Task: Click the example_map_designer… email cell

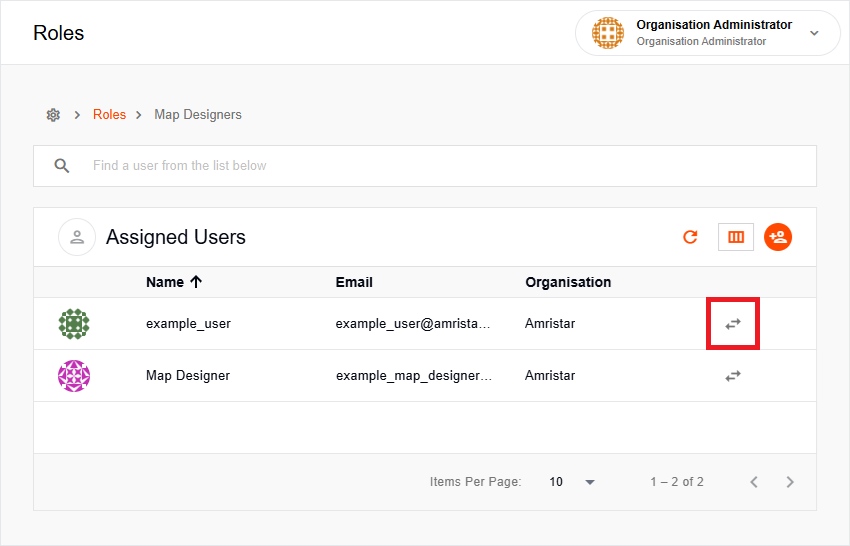Action: pyautogui.click(x=414, y=376)
